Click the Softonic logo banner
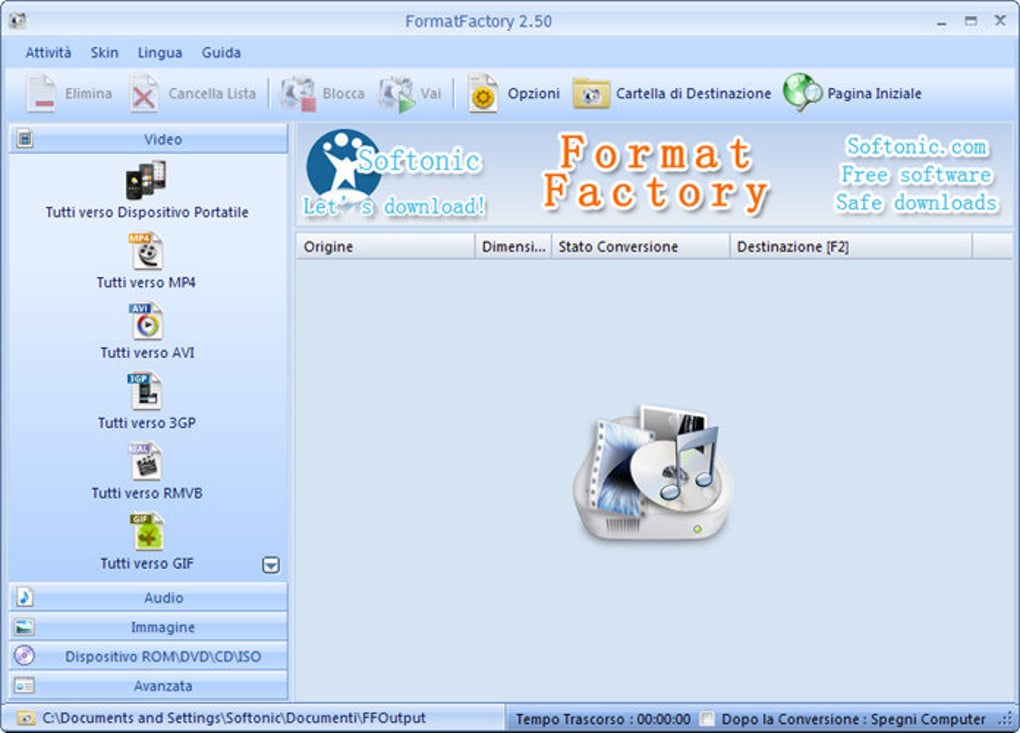 pyautogui.click(x=394, y=174)
